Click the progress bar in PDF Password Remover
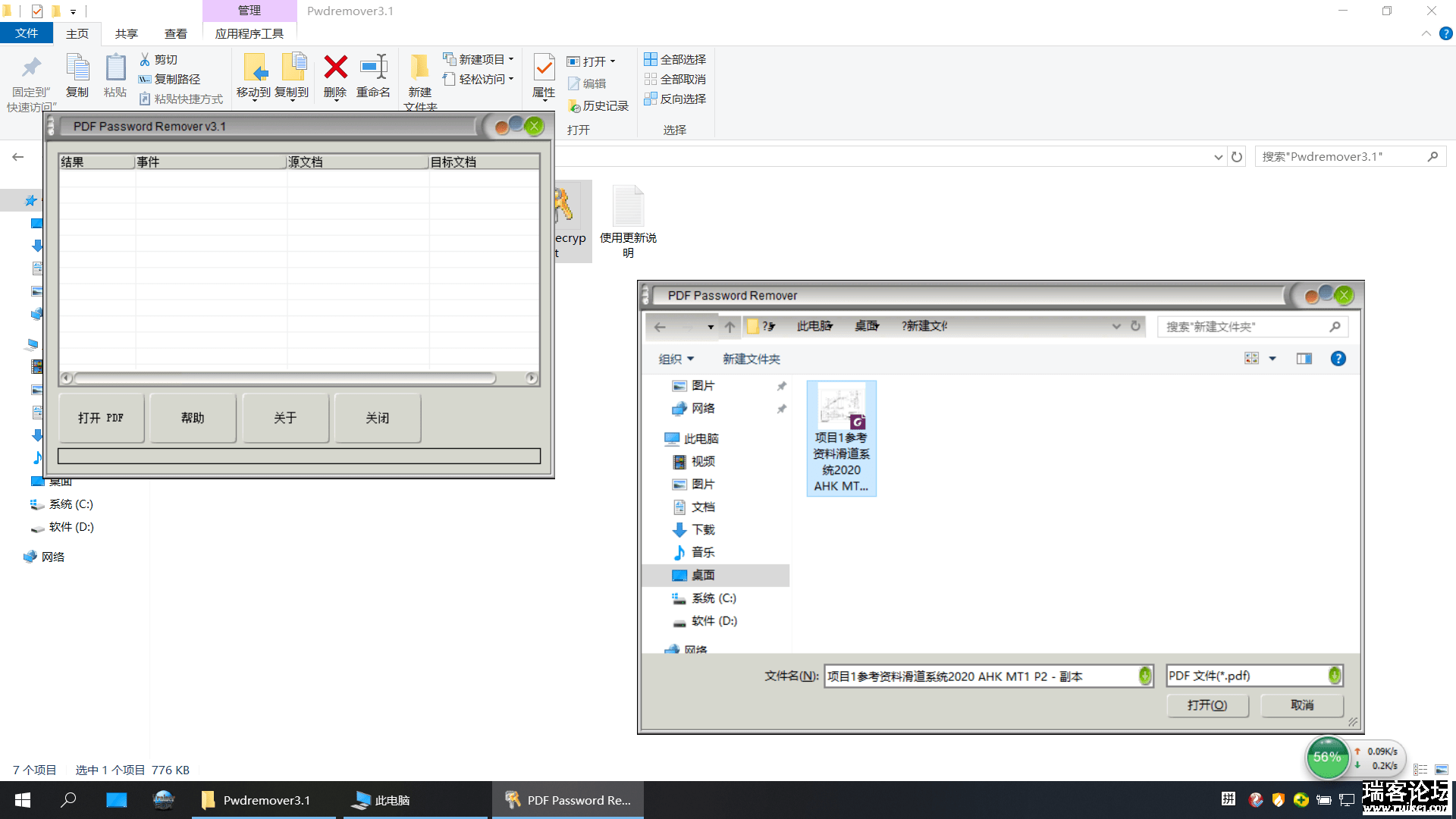The image size is (1456, 819). (299, 456)
